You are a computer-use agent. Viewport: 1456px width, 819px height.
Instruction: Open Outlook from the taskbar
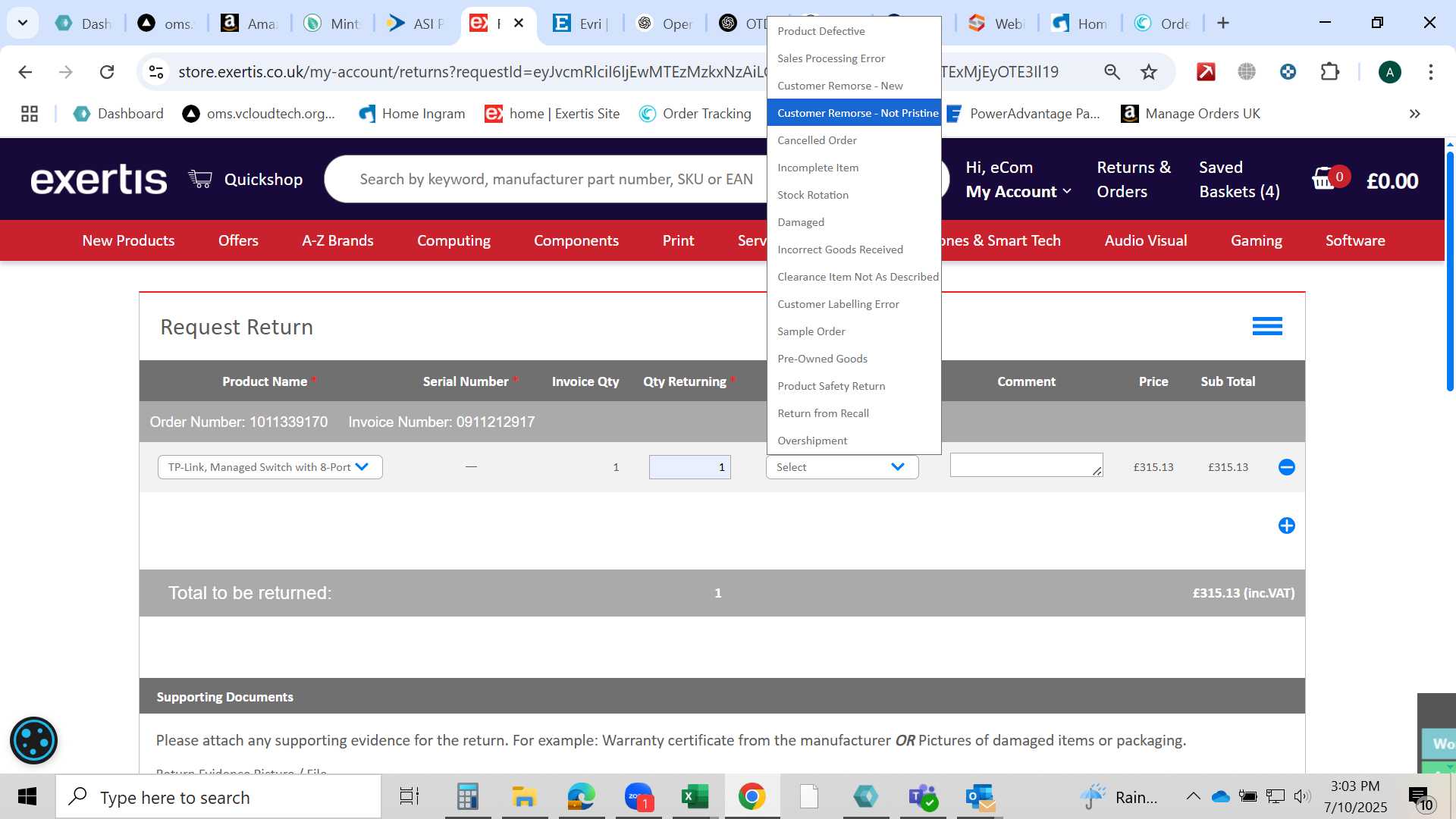click(x=980, y=796)
